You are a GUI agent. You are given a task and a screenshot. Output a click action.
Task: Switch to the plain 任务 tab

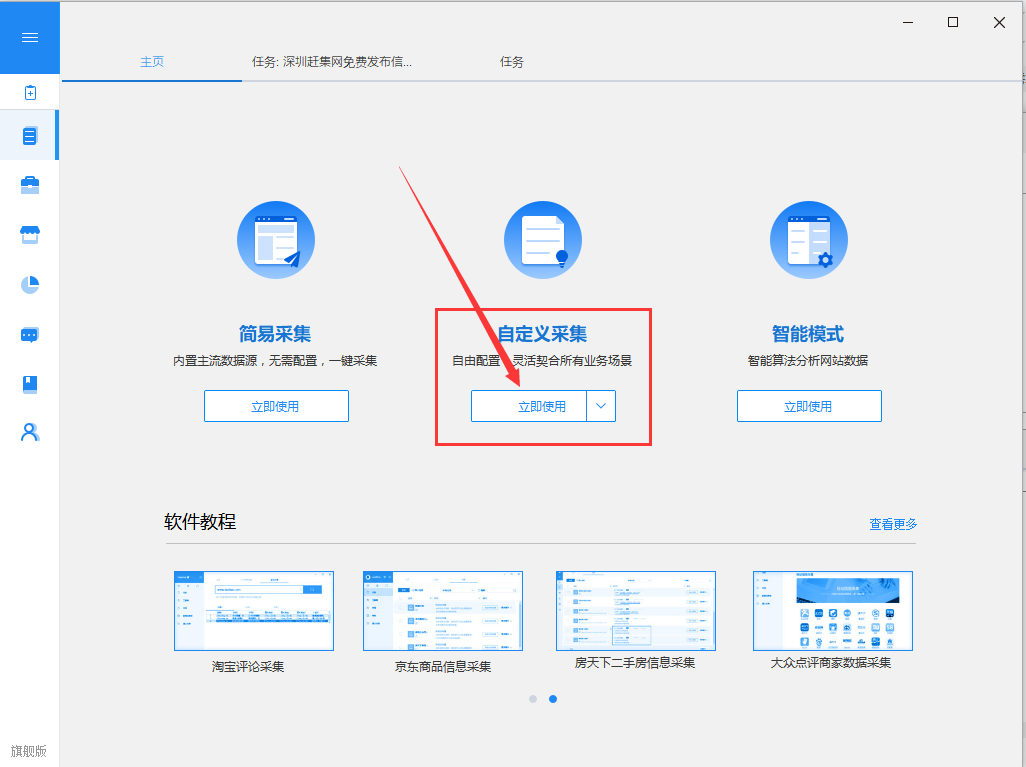pyautogui.click(x=512, y=62)
